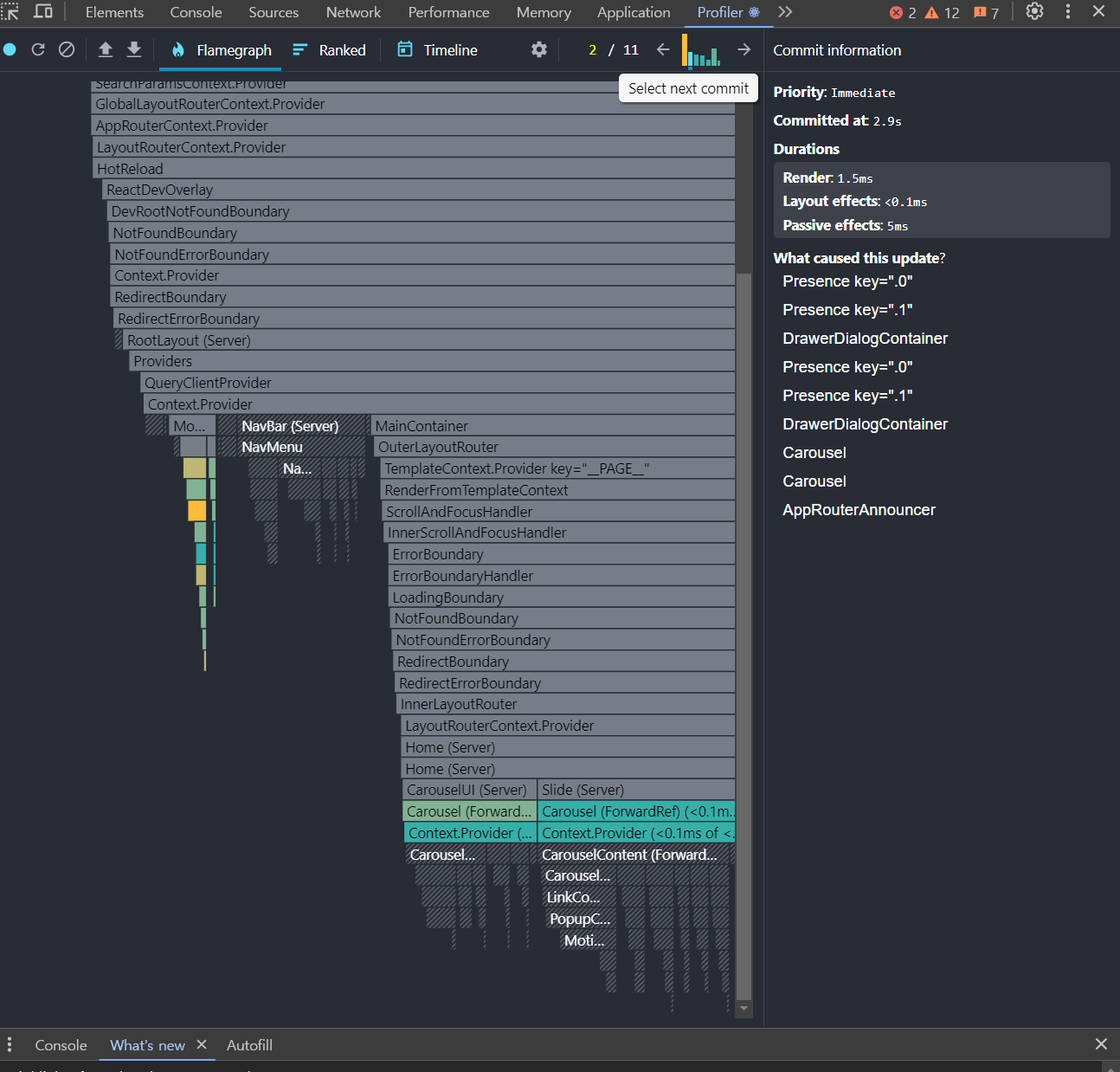
Task: Start profiling with the record button
Action: (x=10, y=49)
